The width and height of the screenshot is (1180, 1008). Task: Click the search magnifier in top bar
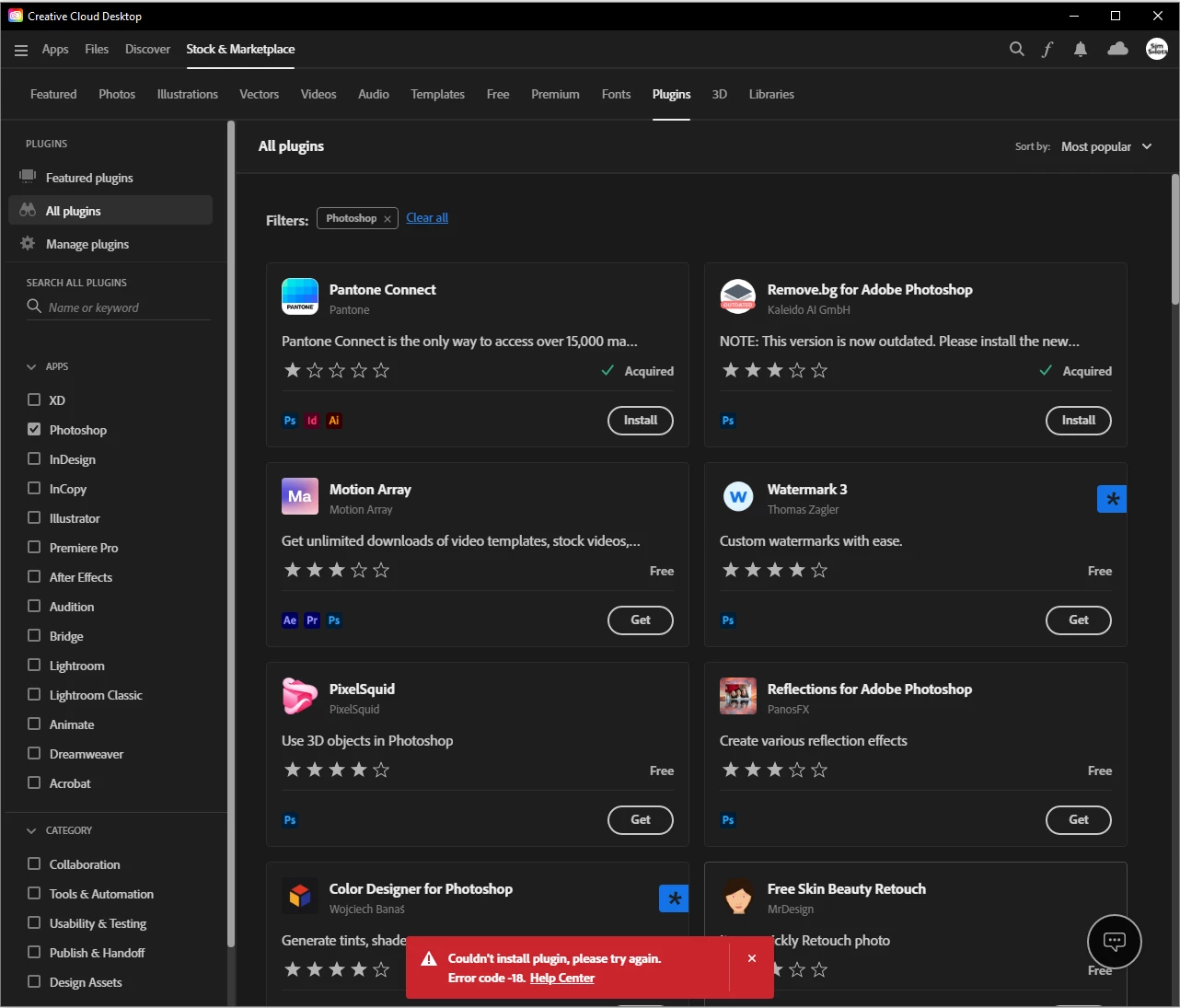pyautogui.click(x=1016, y=50)
